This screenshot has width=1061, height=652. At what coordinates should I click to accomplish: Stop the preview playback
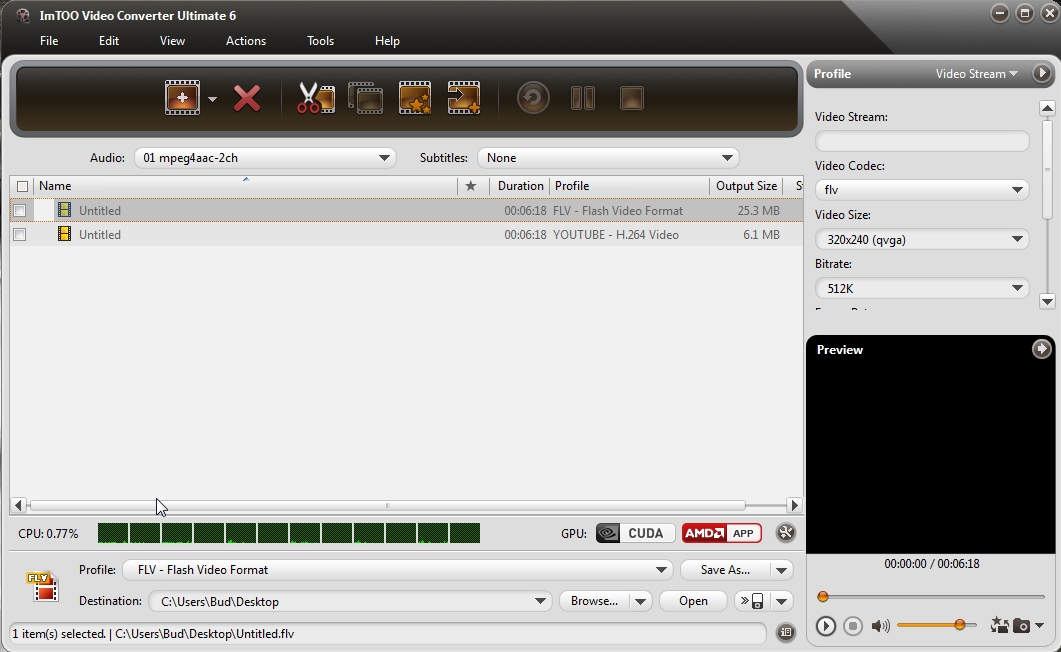coord(853,626)
